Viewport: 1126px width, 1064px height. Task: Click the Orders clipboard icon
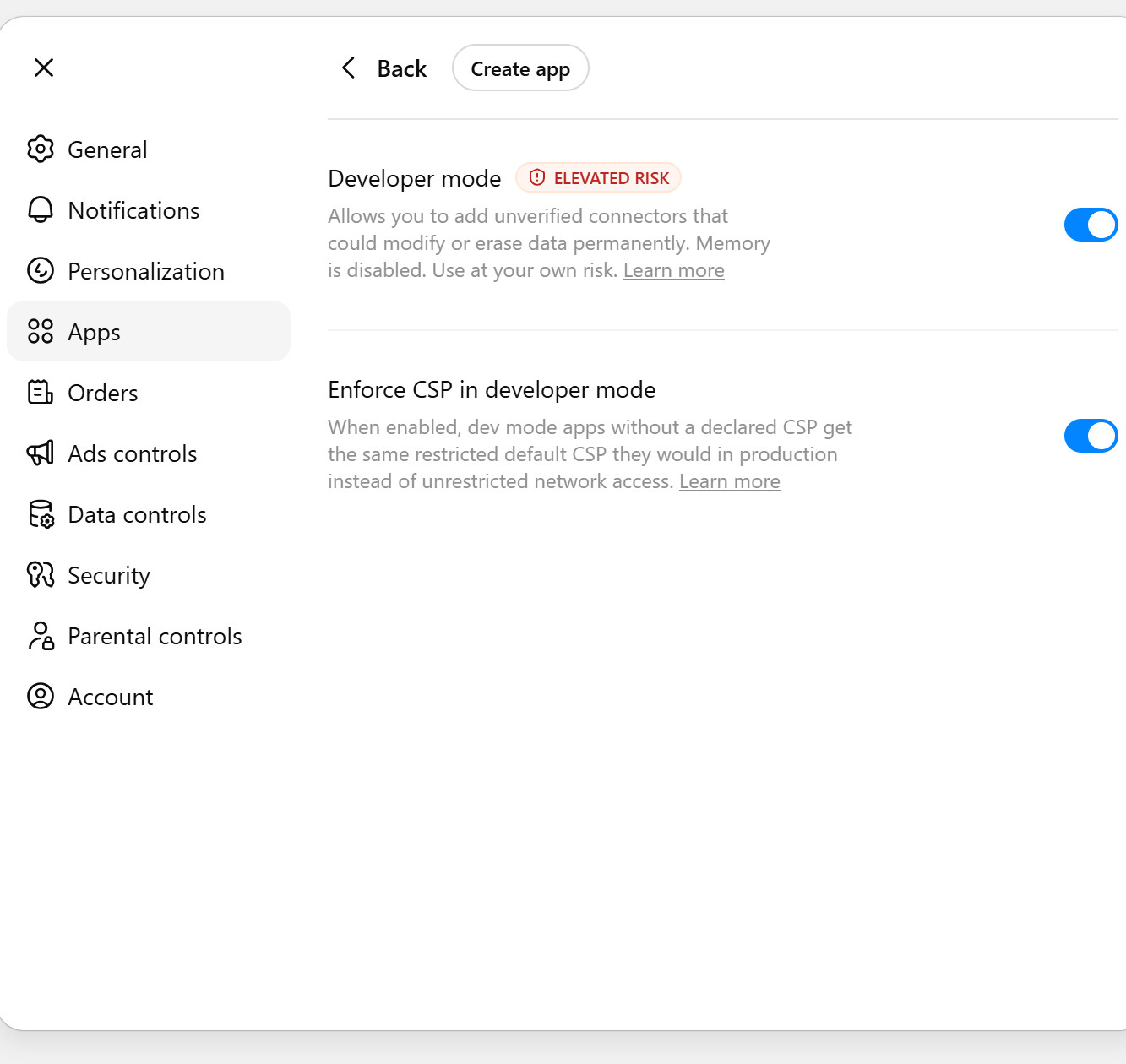click(x=41, y=393)
